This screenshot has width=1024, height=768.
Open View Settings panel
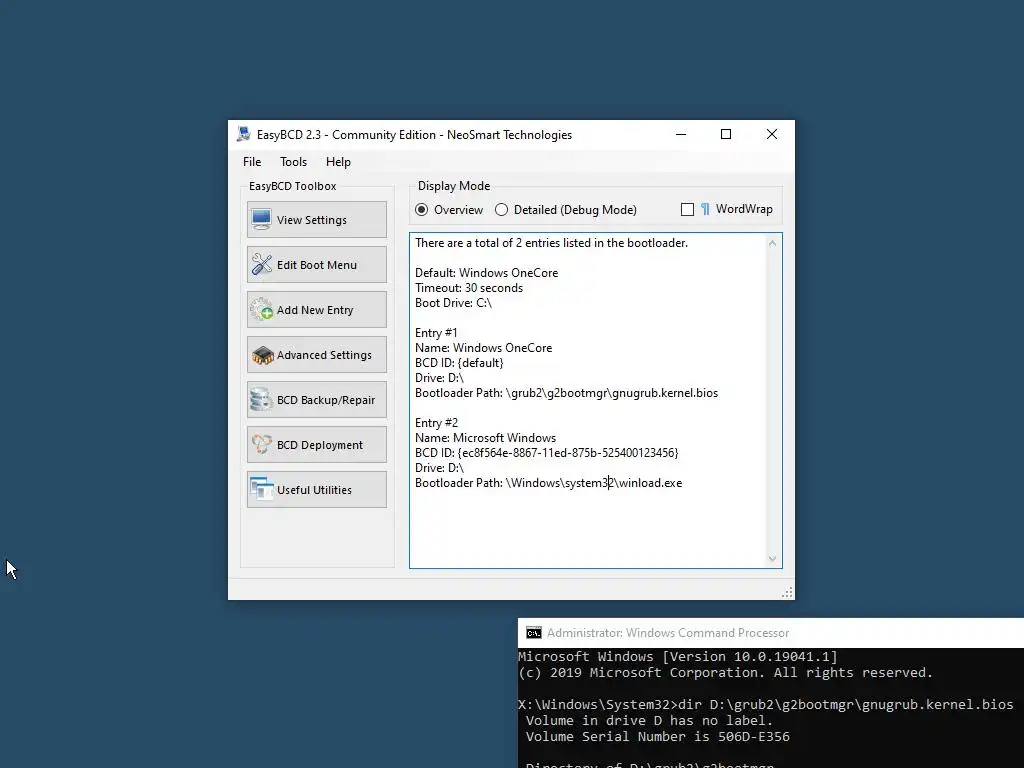[x=317, y=219]
